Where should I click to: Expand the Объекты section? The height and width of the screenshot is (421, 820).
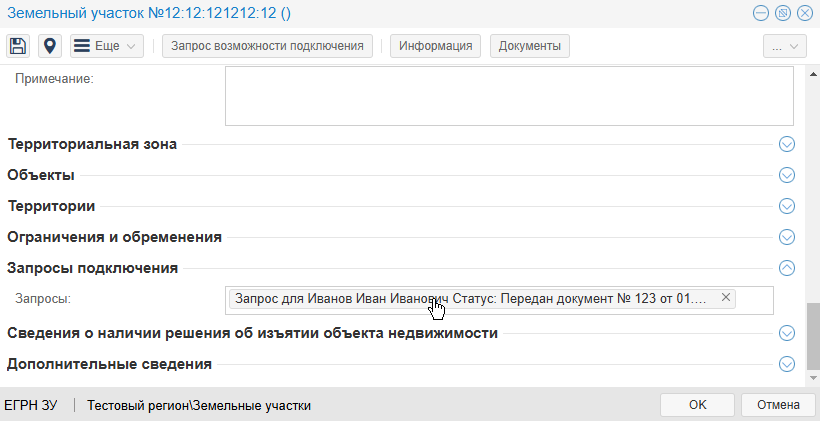coord(787,175)
